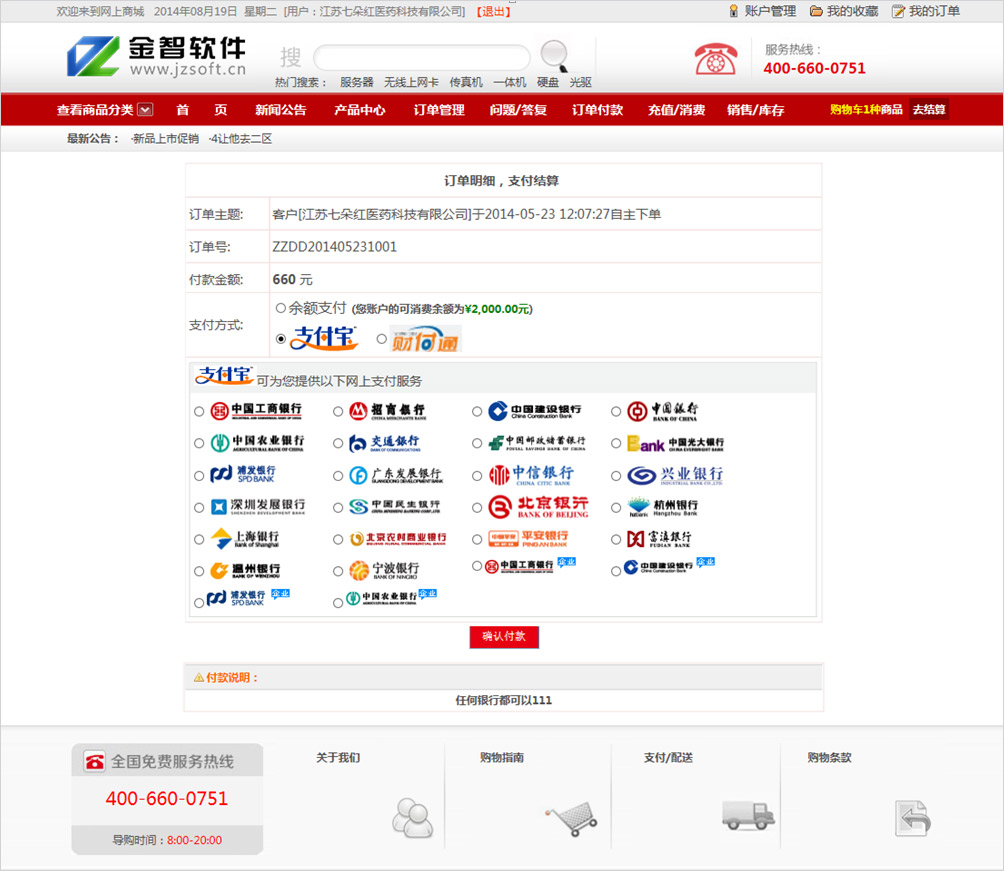1004x871 pixels.
Task: Click the 新品上市促销 announcement link
Action: [165, 139]
